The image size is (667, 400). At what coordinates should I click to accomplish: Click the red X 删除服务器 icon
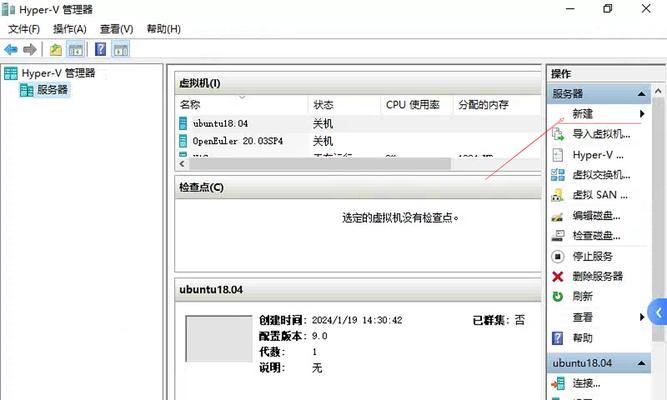click(x=557, y=277)
